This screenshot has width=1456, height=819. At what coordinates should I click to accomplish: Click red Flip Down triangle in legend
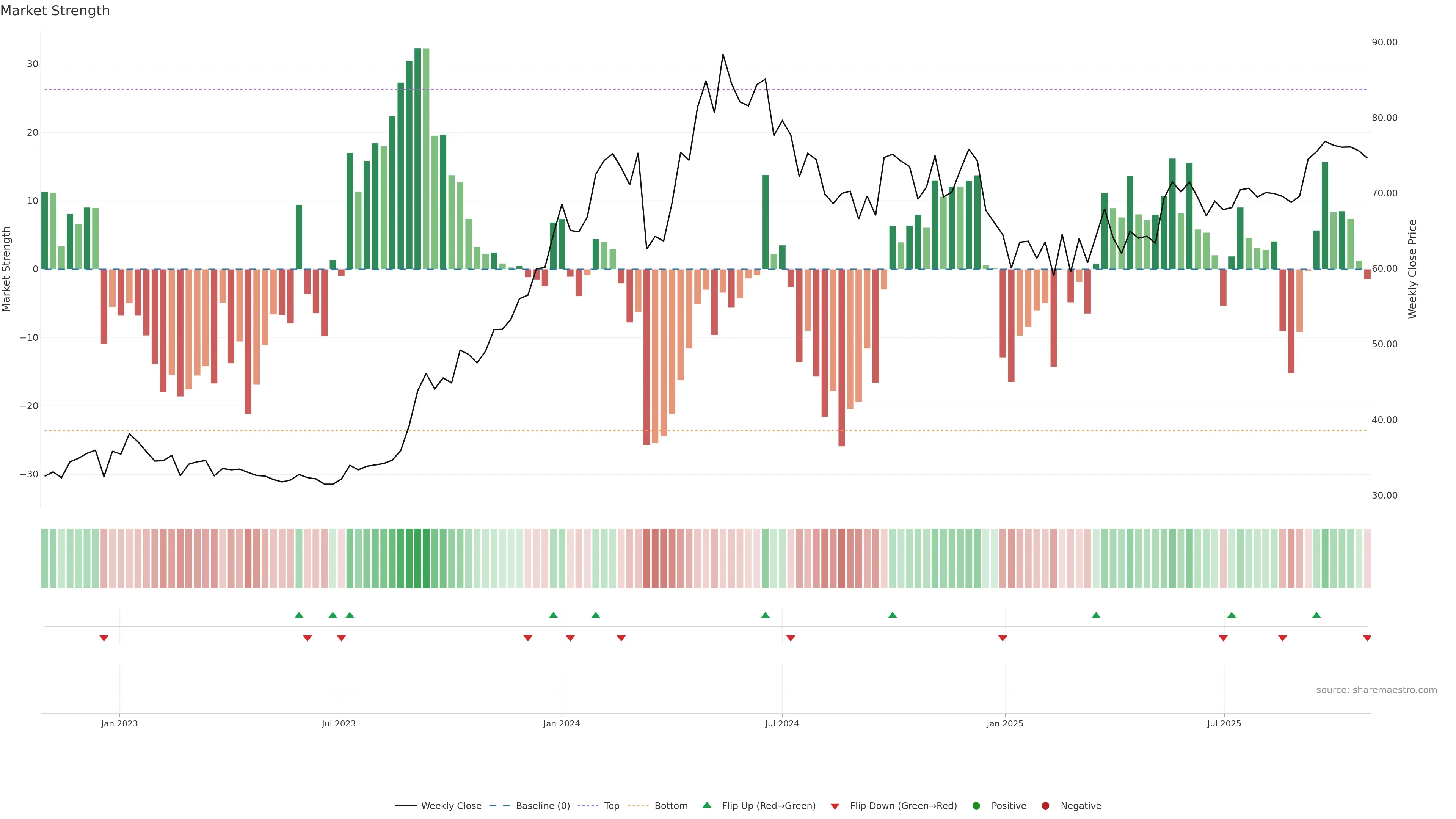tap(835, 806)
